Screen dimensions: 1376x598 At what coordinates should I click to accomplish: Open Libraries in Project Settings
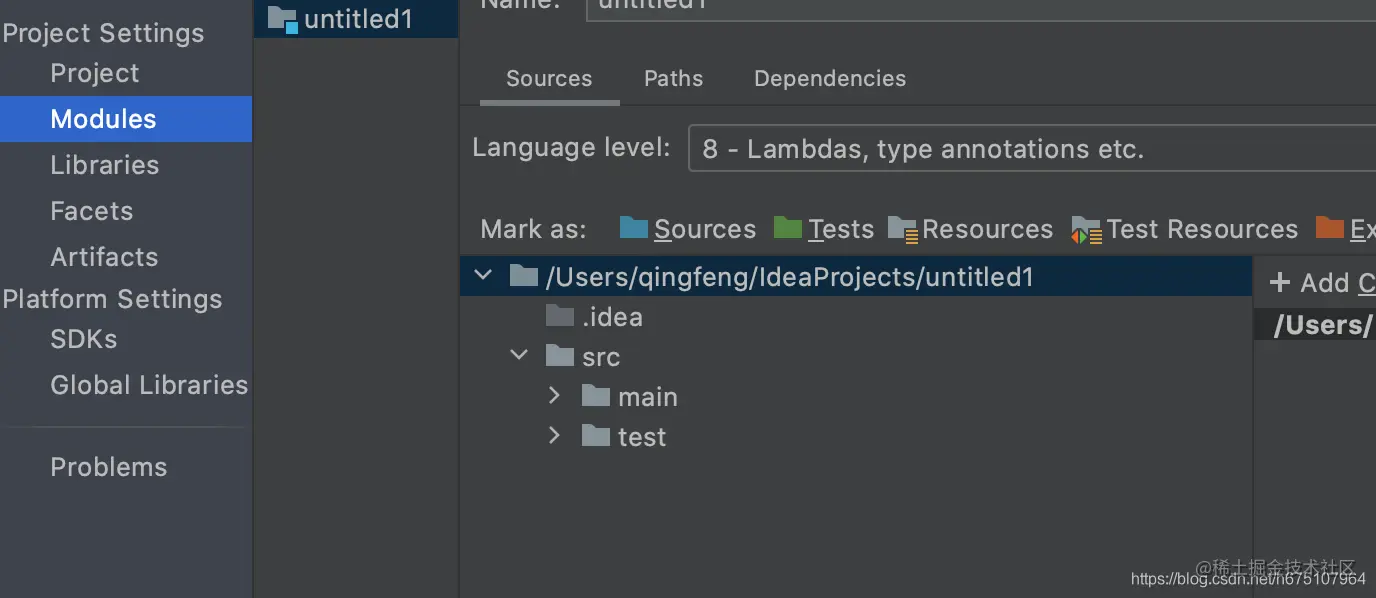[105, 165]
